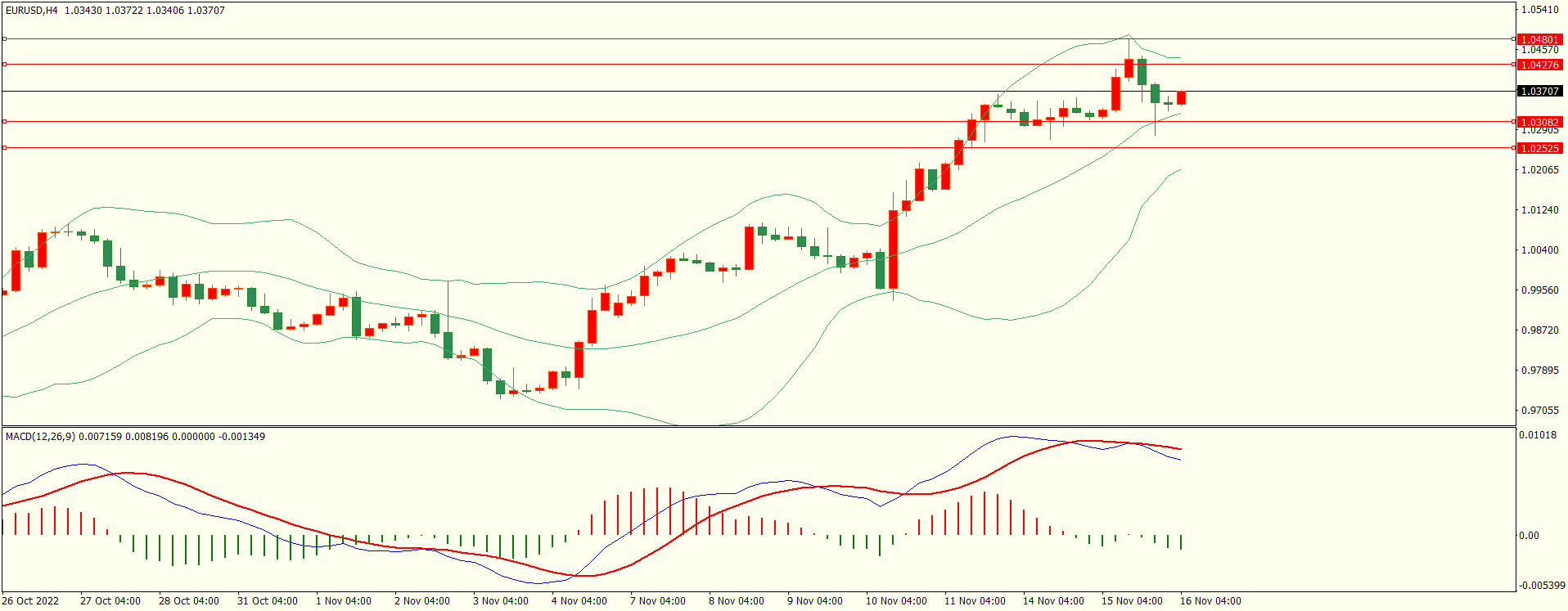Click the MACD scale value -0.005399
The width and height of the screenshot is (1568, 611).
click(x=1542, y=586)
